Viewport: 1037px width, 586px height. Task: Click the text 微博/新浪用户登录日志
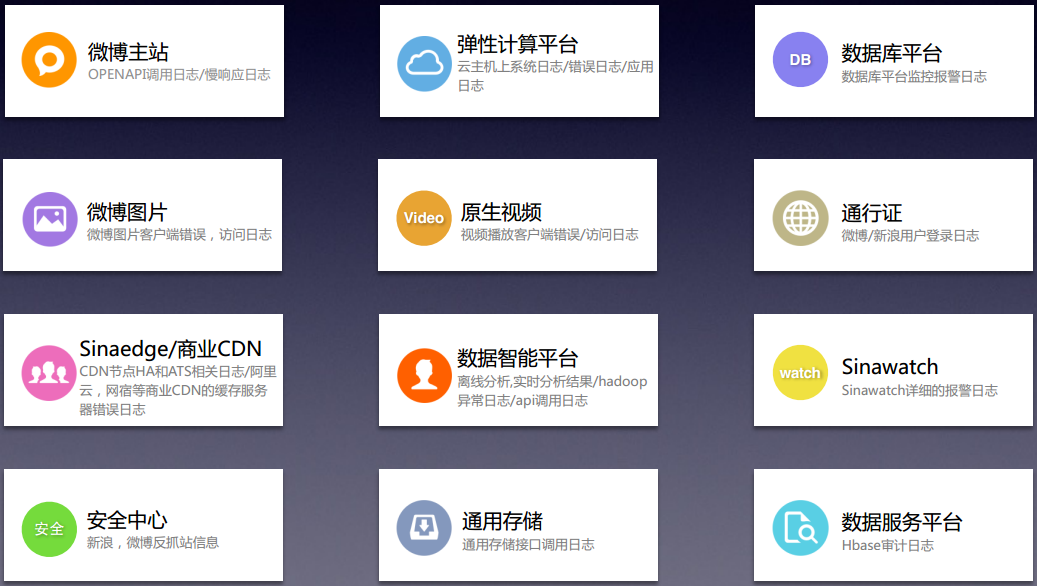pyautogui.click(x=910, y=235)
